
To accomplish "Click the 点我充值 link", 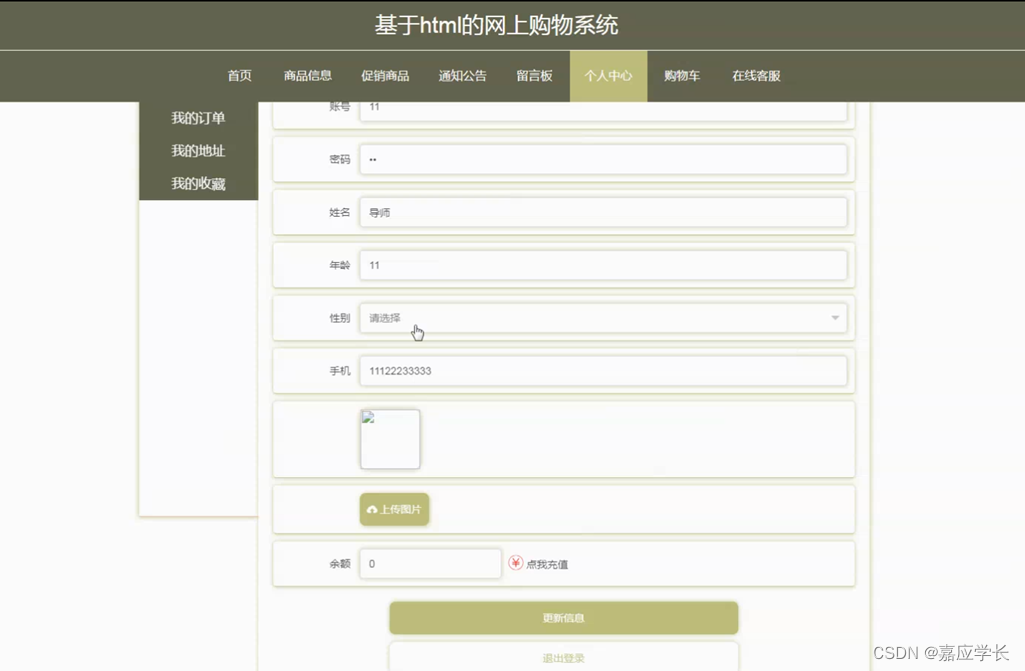I will 547,564.
